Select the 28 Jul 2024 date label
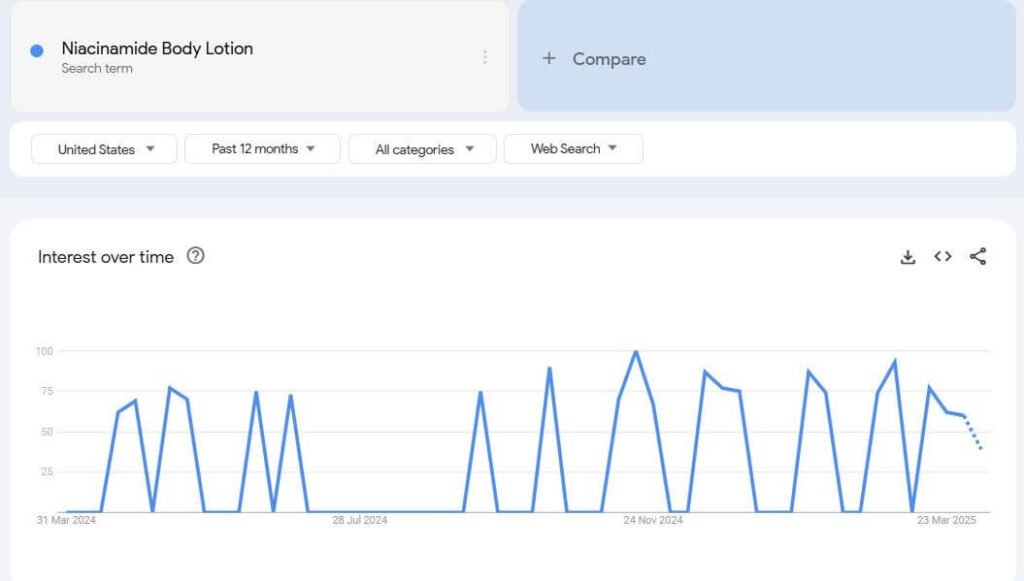The height and width of the screenshot is (581, 1024). [360, 520]
